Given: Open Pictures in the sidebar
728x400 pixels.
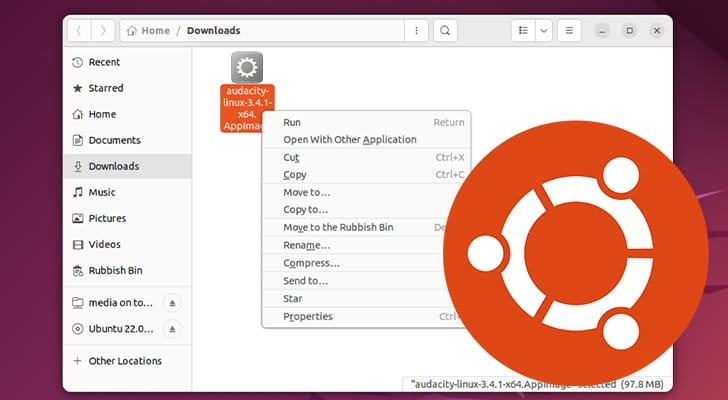Looking at the screenshot, I should point(127,218).
